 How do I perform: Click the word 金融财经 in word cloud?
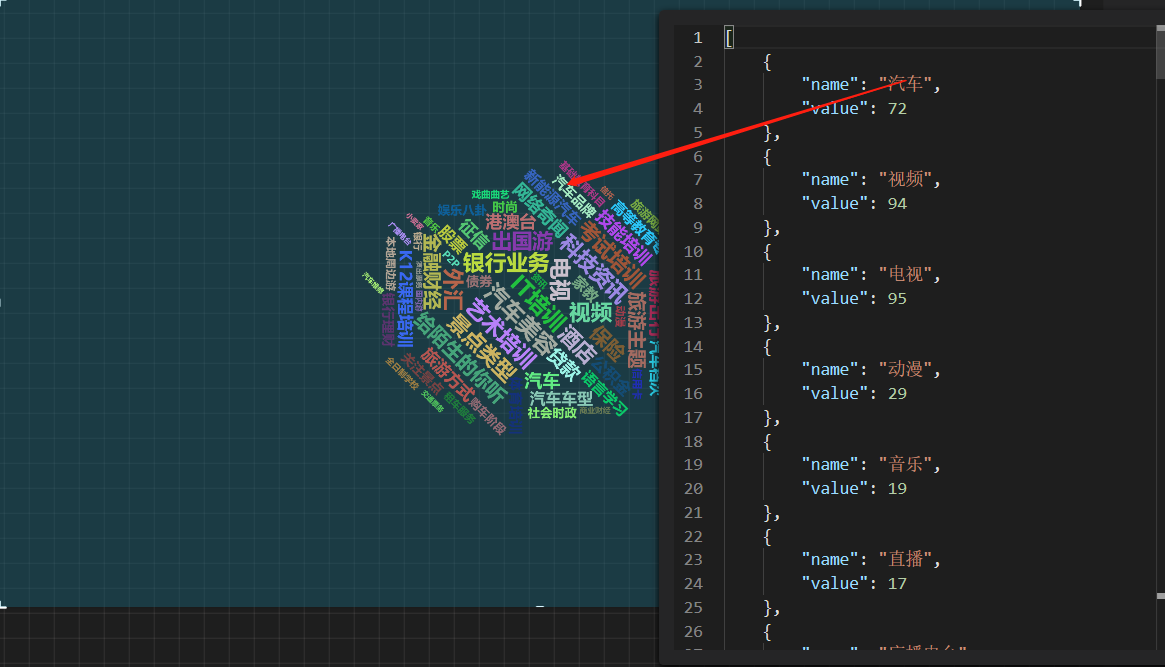(432, 271)
